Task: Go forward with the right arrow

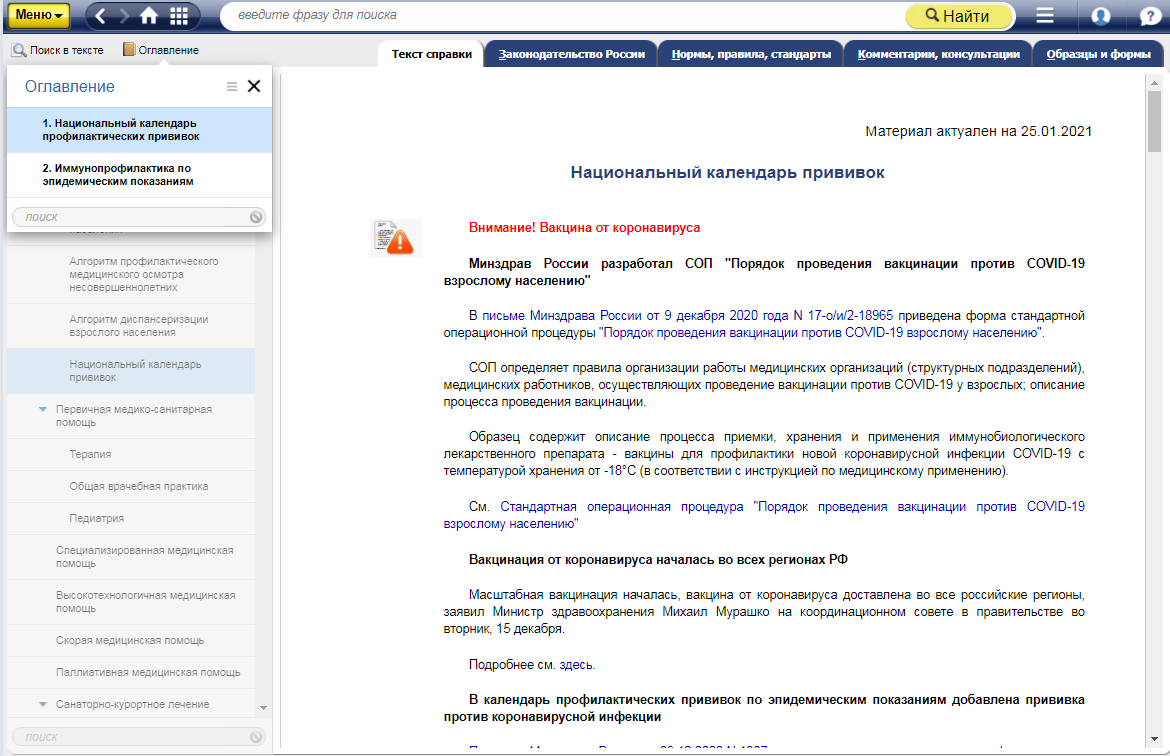Action: tap(124, 16)
